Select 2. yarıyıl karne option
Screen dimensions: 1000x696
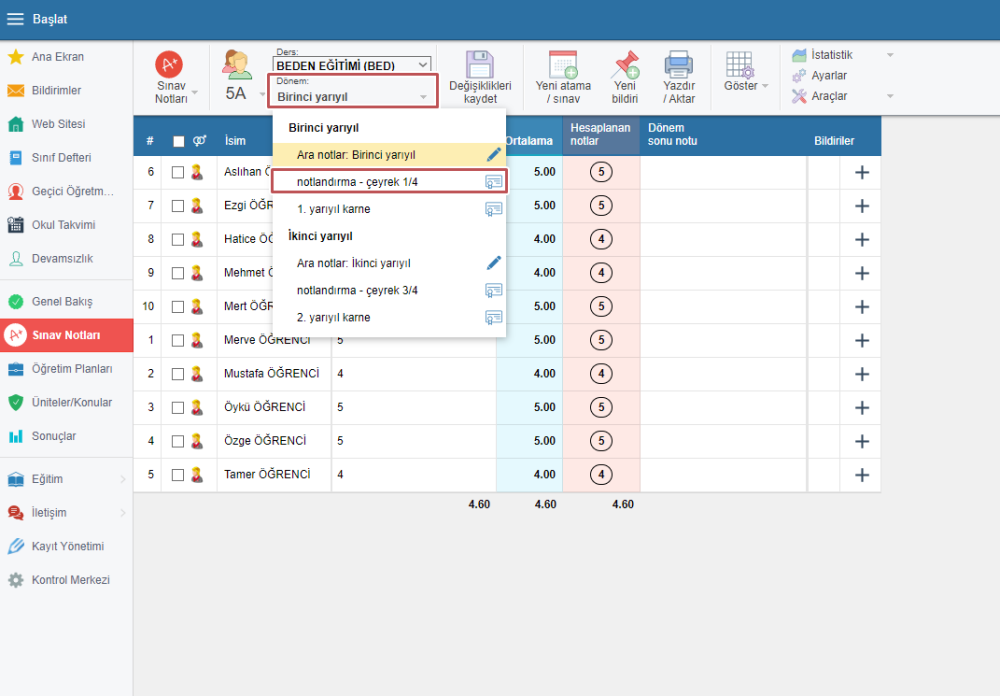pos(389,317)
